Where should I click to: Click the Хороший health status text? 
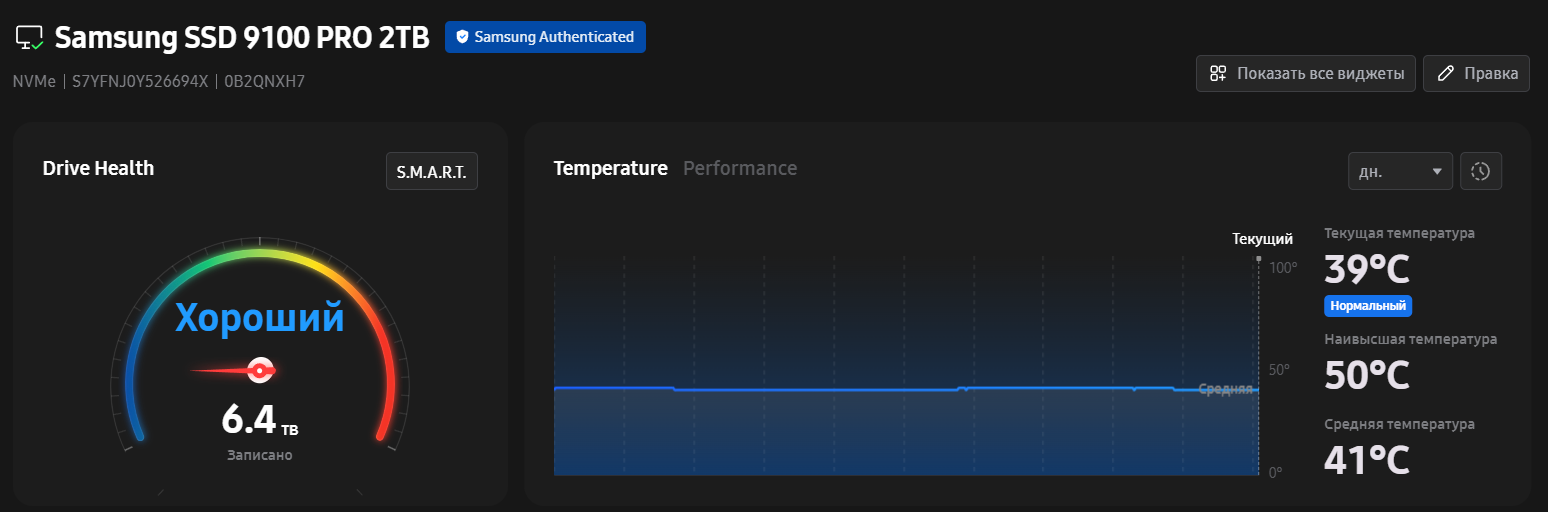[x=260, y=317]
